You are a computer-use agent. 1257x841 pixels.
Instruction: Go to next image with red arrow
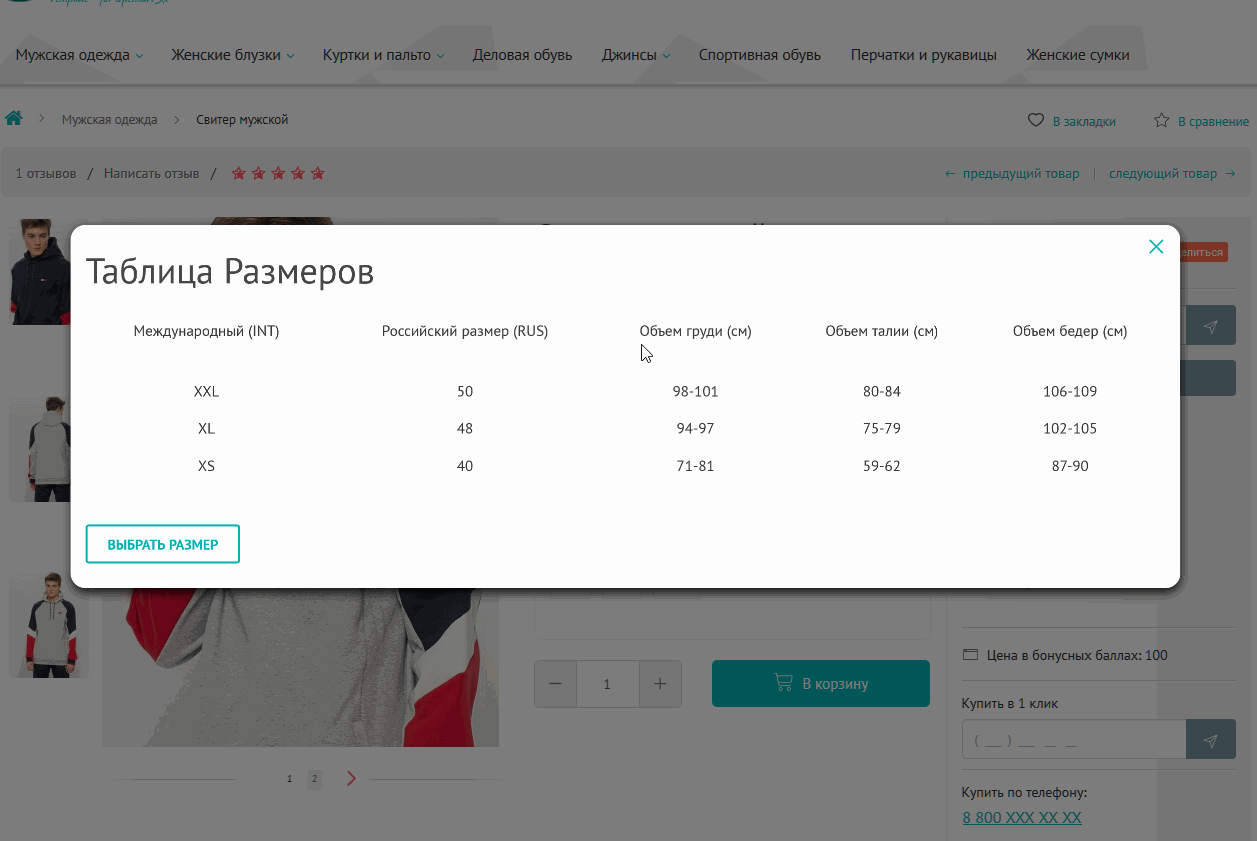(351, 779)
